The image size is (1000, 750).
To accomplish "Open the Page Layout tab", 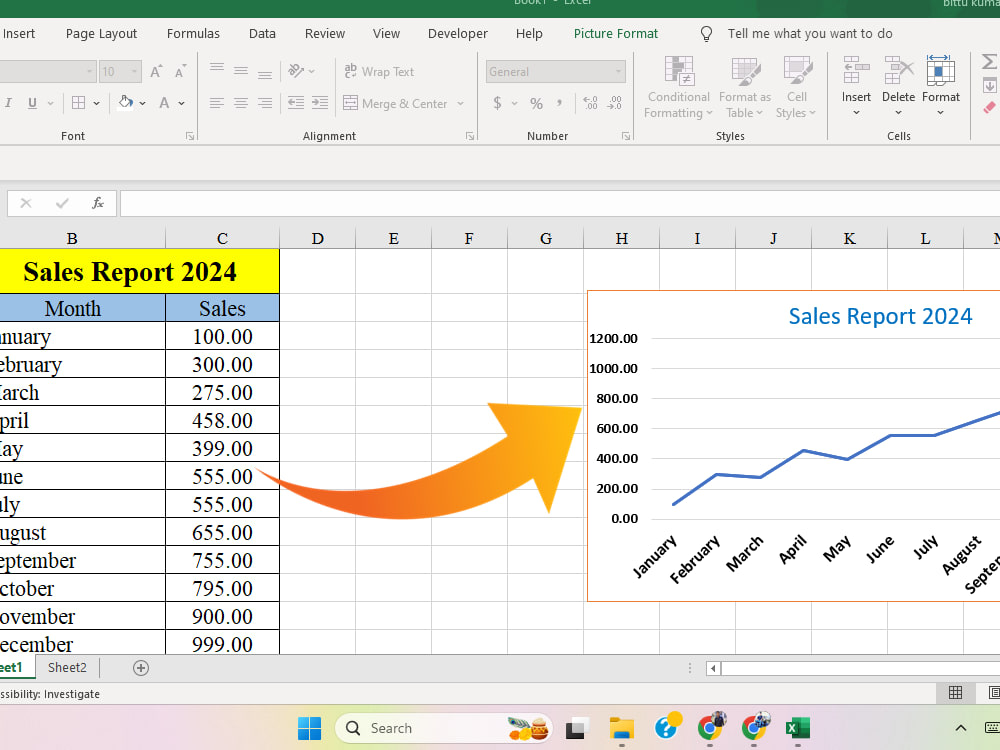I will point(101,34).
